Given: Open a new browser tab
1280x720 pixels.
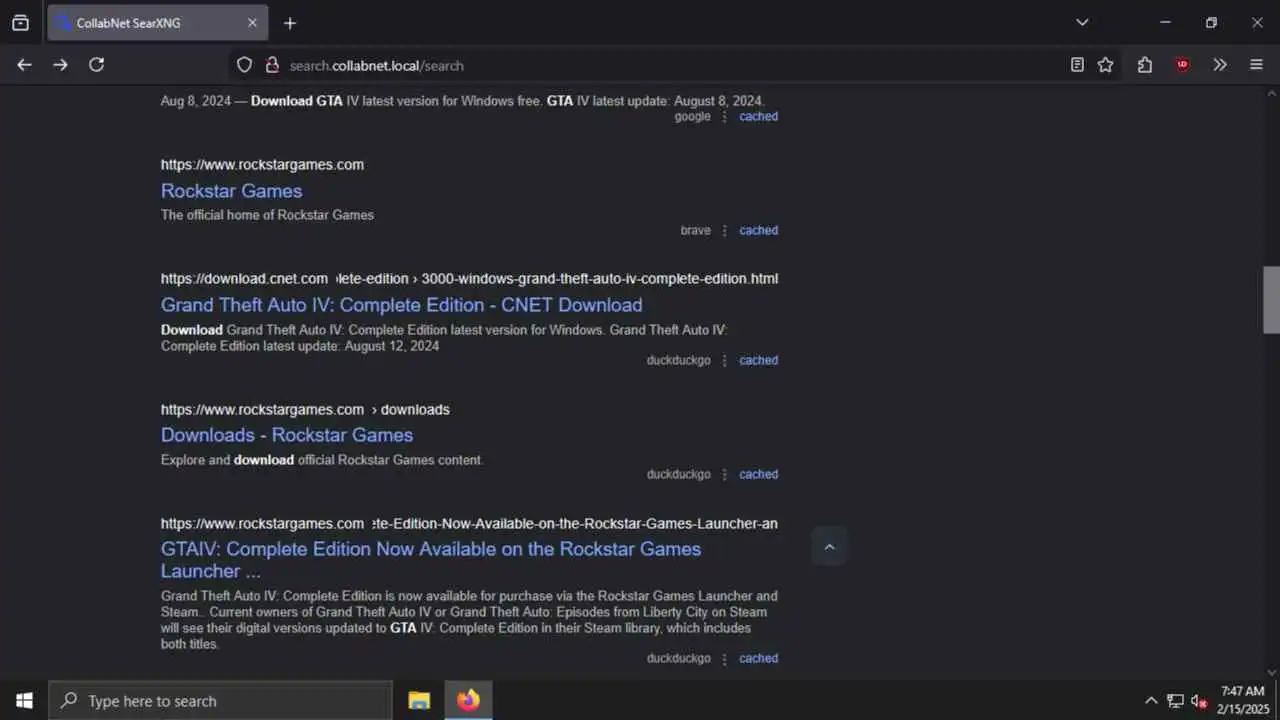Looking at the screenshot, I should coord(290,23).
